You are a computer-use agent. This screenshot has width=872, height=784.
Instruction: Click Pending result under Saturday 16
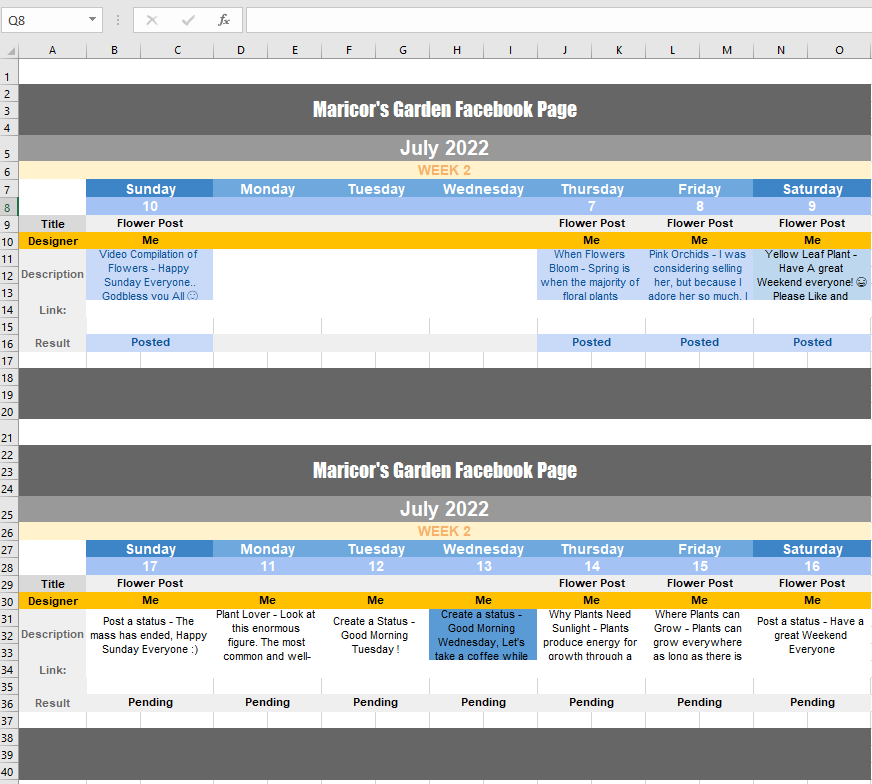coord(812,702)
